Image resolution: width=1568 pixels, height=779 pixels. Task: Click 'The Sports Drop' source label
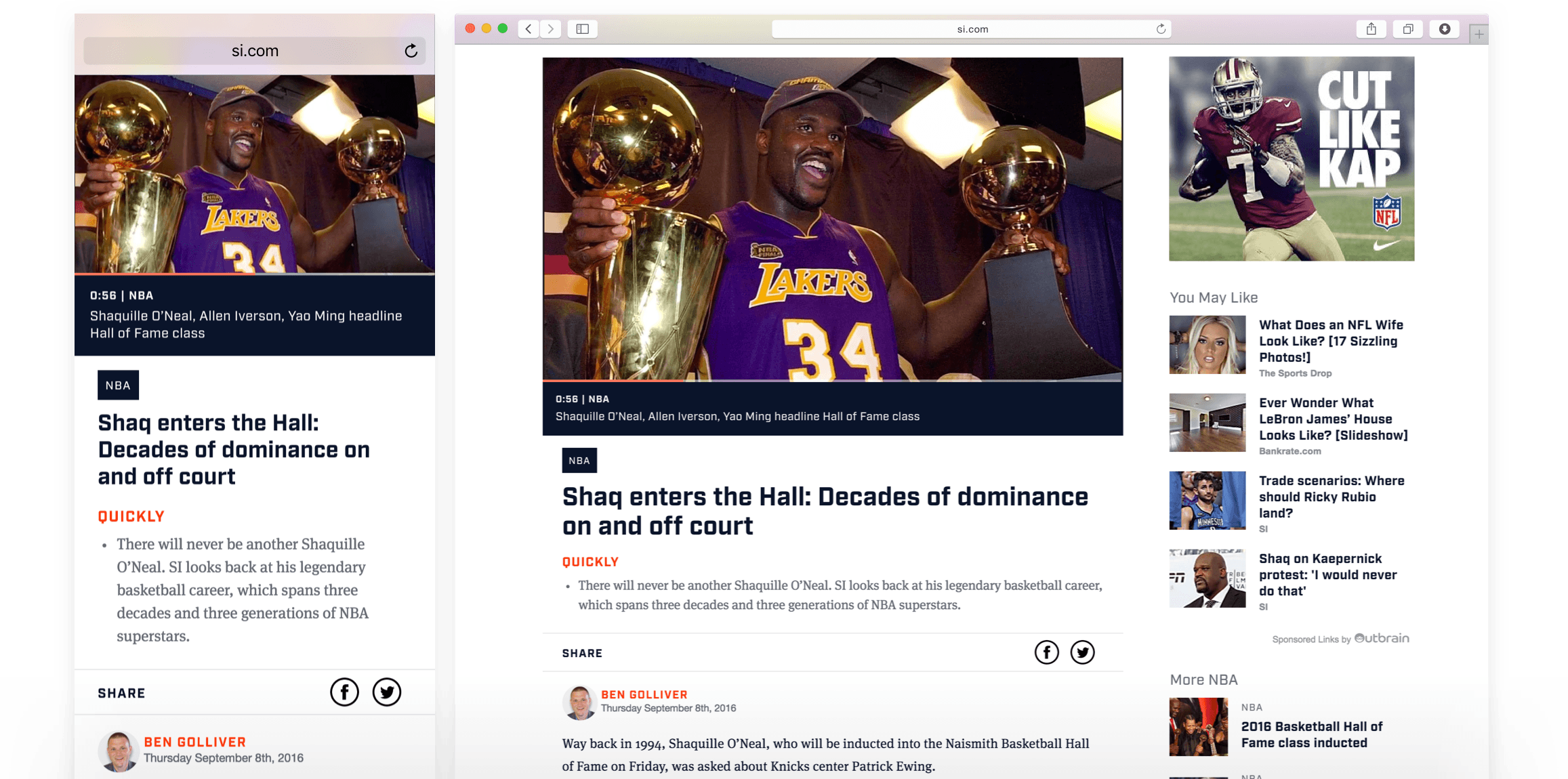click(x=1295, y=373)
